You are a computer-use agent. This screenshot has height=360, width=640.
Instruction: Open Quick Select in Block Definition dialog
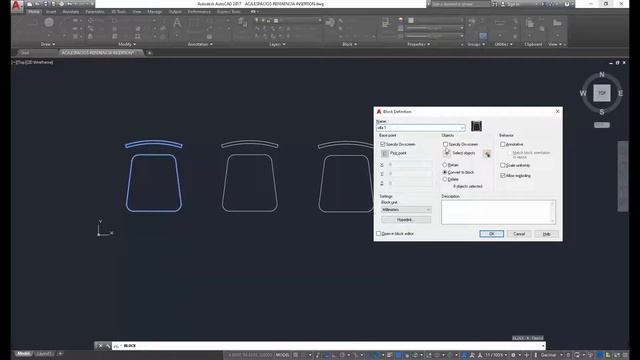[x=487, y=153]
